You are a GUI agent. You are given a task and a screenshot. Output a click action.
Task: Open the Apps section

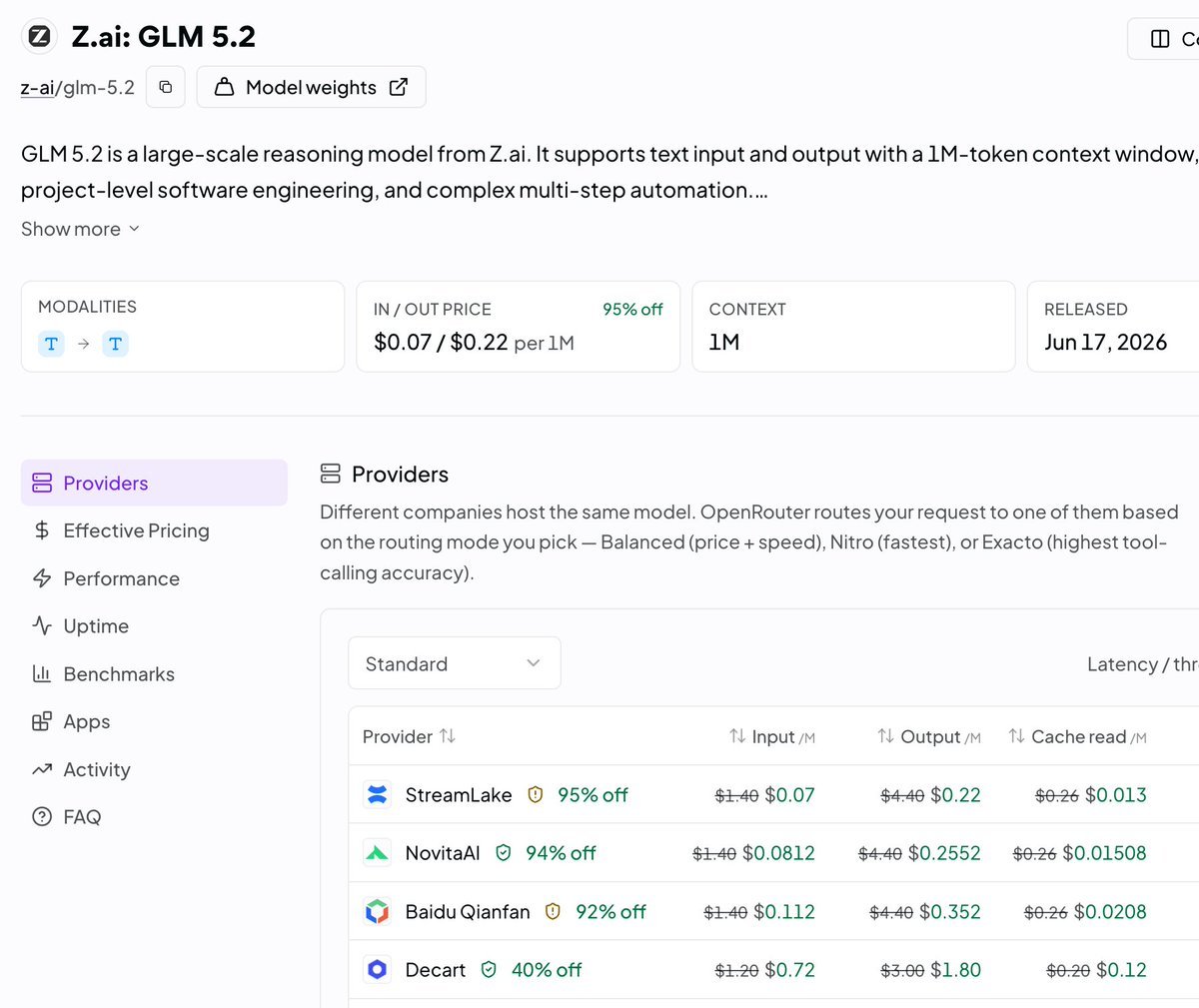(x=87, y=721)
